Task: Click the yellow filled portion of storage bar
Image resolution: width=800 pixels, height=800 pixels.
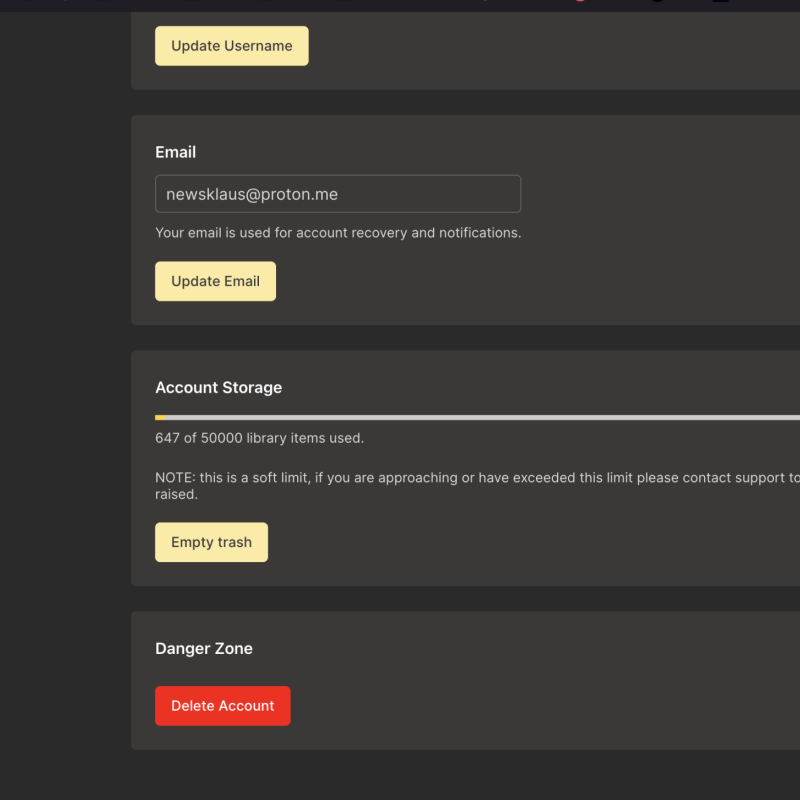Action: point(160,417)
